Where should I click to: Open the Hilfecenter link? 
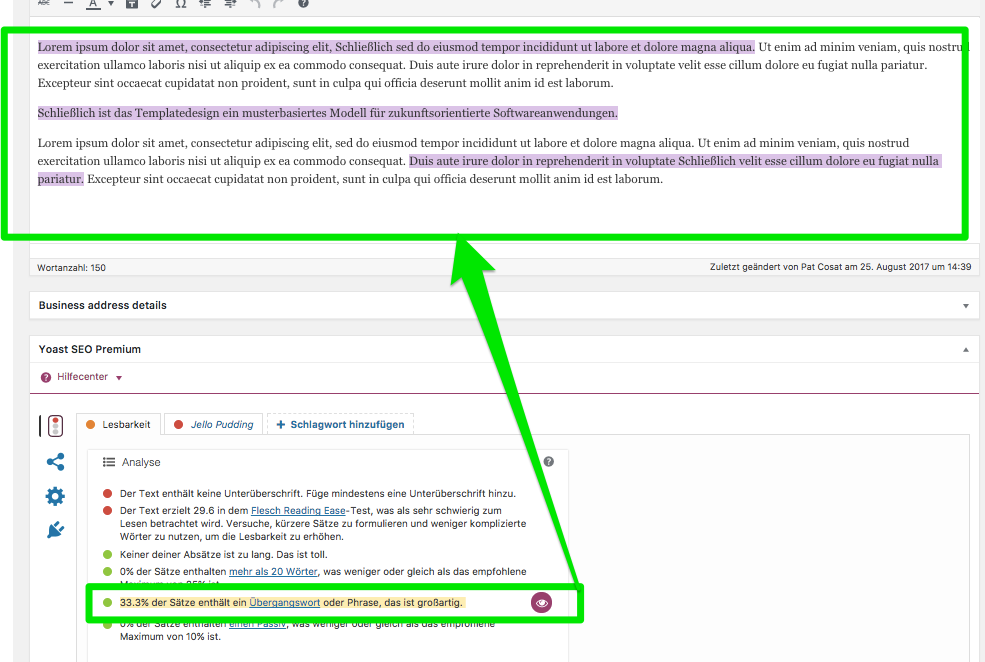82,377
